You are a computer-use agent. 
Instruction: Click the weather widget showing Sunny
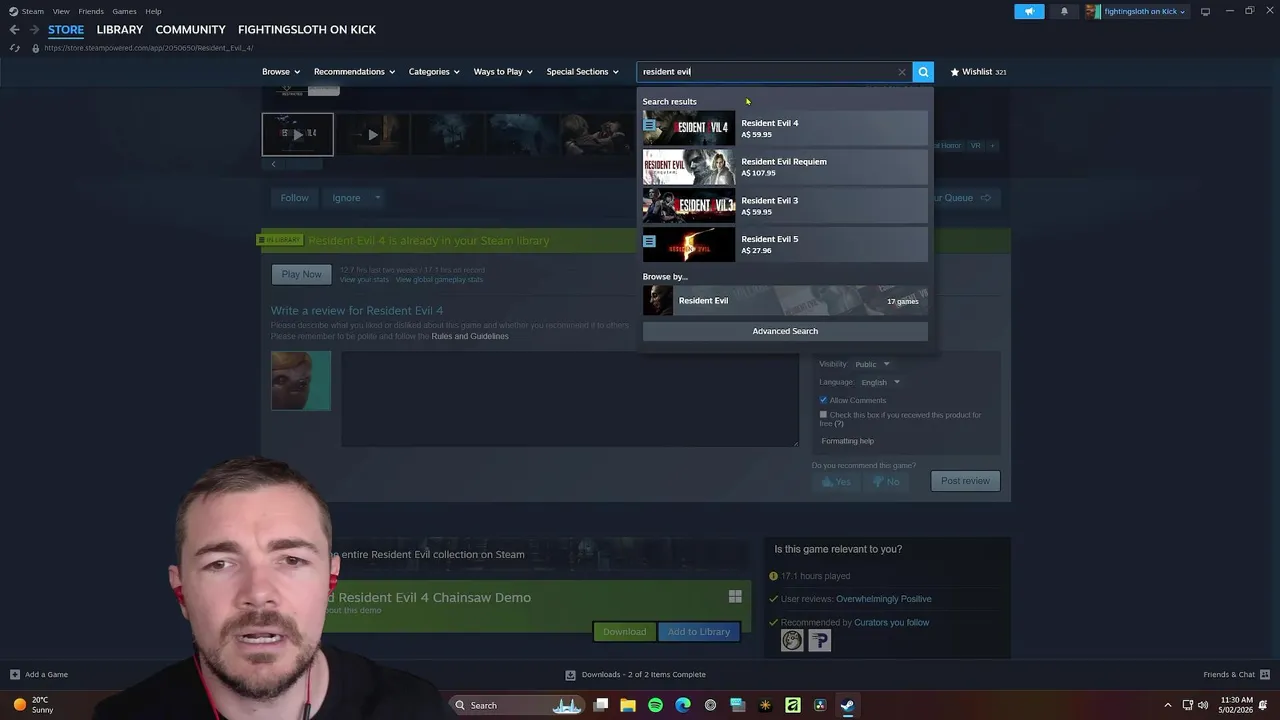[x=32, y=705]
